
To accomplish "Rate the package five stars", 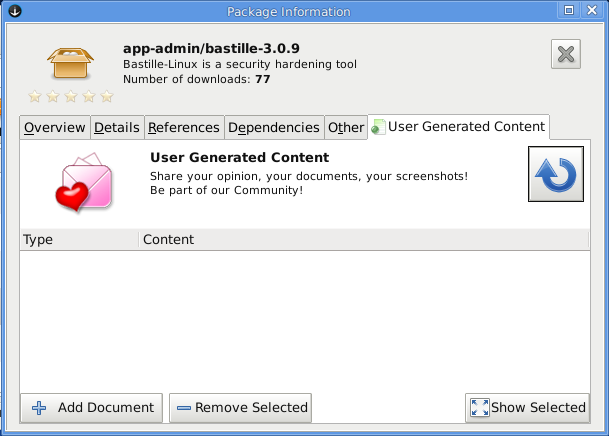I will click(x=107, y=96).
